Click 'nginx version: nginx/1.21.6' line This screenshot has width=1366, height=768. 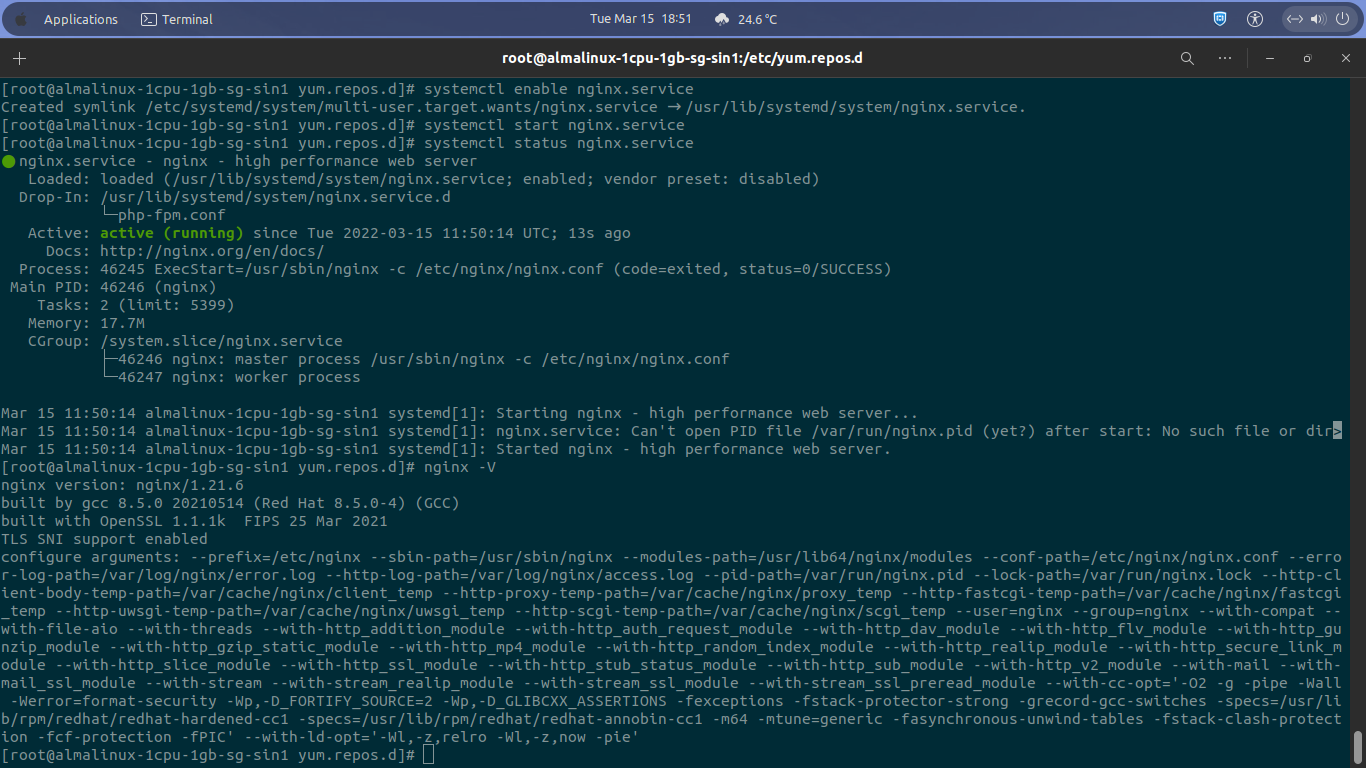click(x=122, y=485)
